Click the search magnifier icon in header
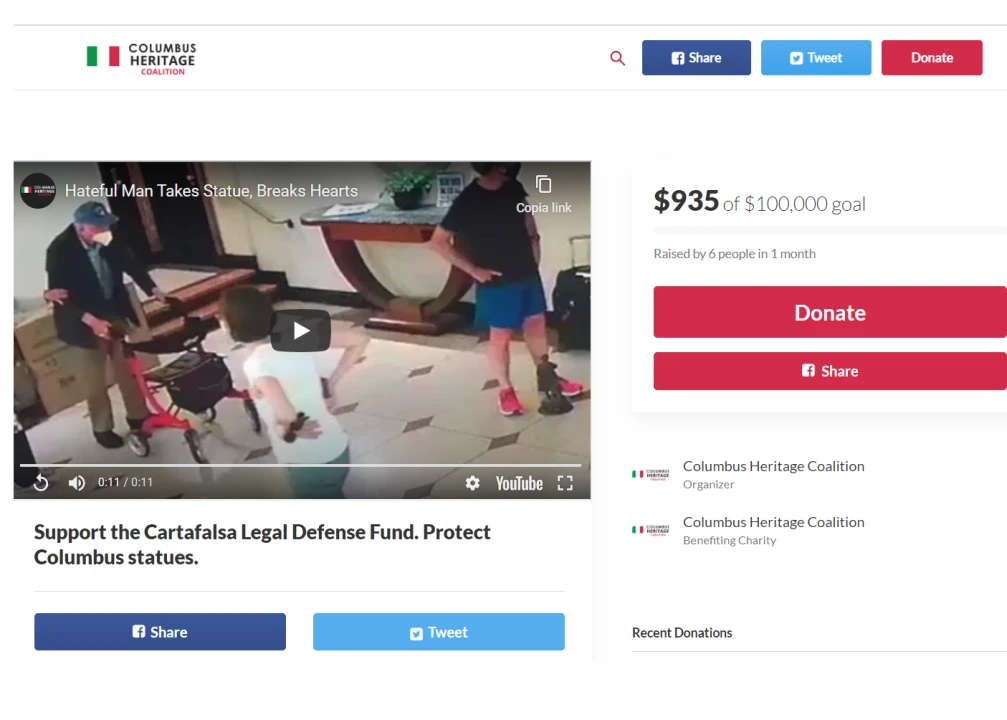Image resolution: width=1007 pixels, height=720 pixels. pyautogui.click(x=617, y=58)
